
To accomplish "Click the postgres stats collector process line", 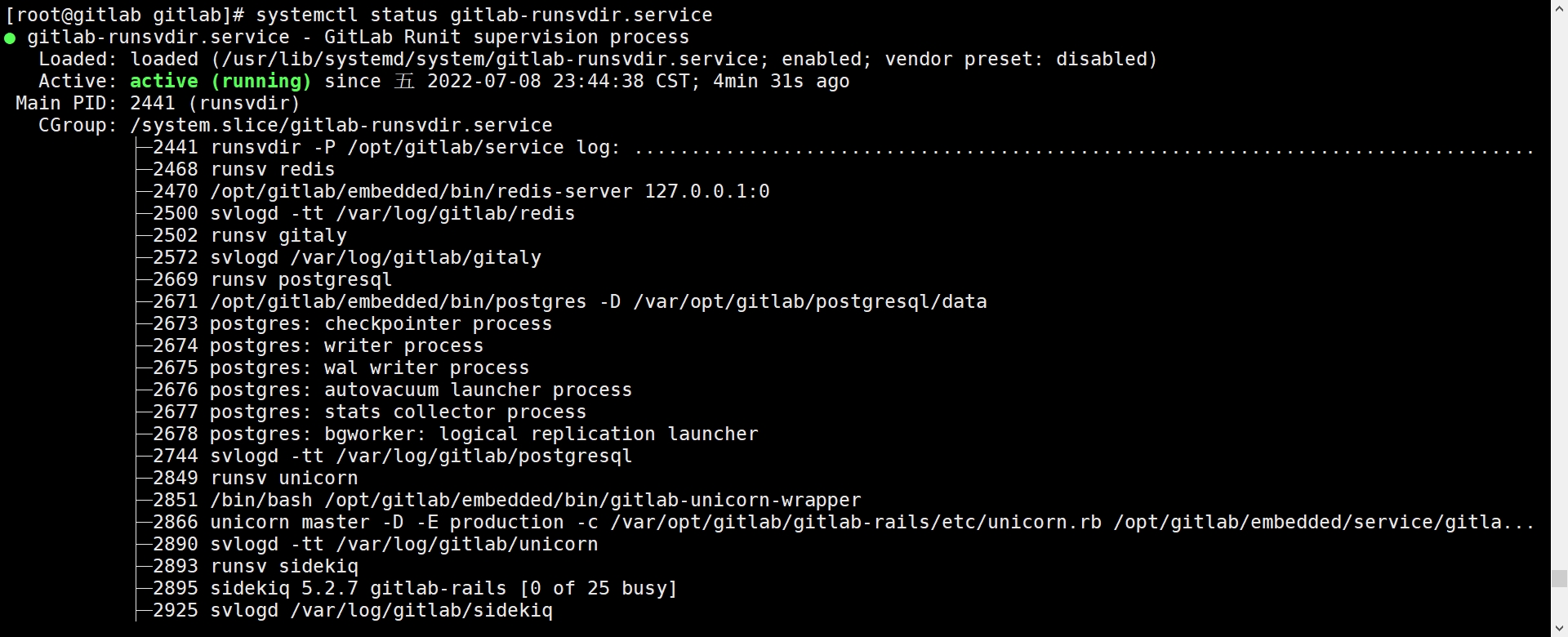I will point(369,412).
